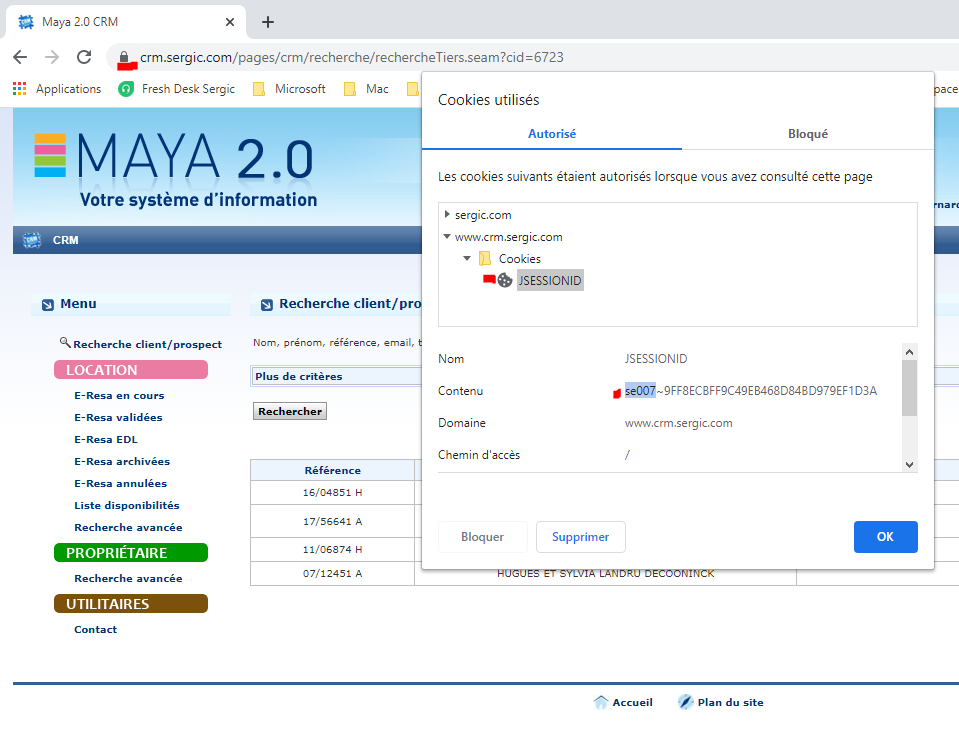Close the Maya 2.0 CRM tab

[230, 22]
